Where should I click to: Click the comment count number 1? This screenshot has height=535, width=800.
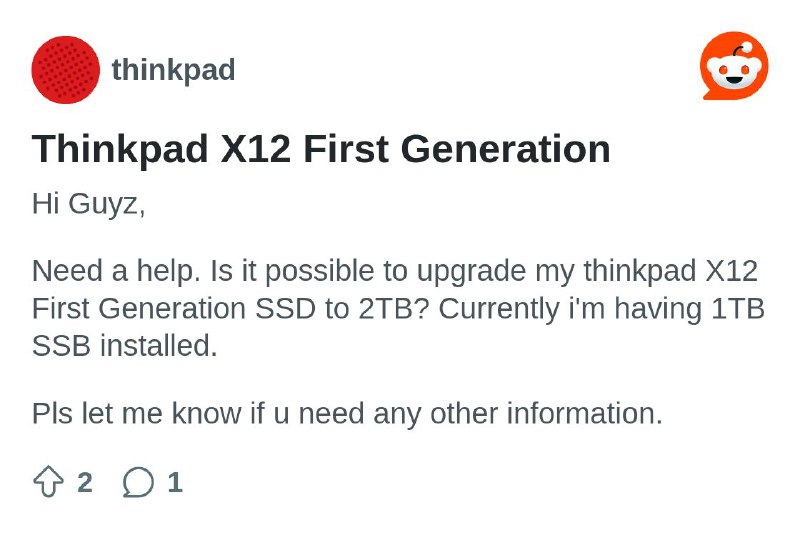(x=175, y=482)
